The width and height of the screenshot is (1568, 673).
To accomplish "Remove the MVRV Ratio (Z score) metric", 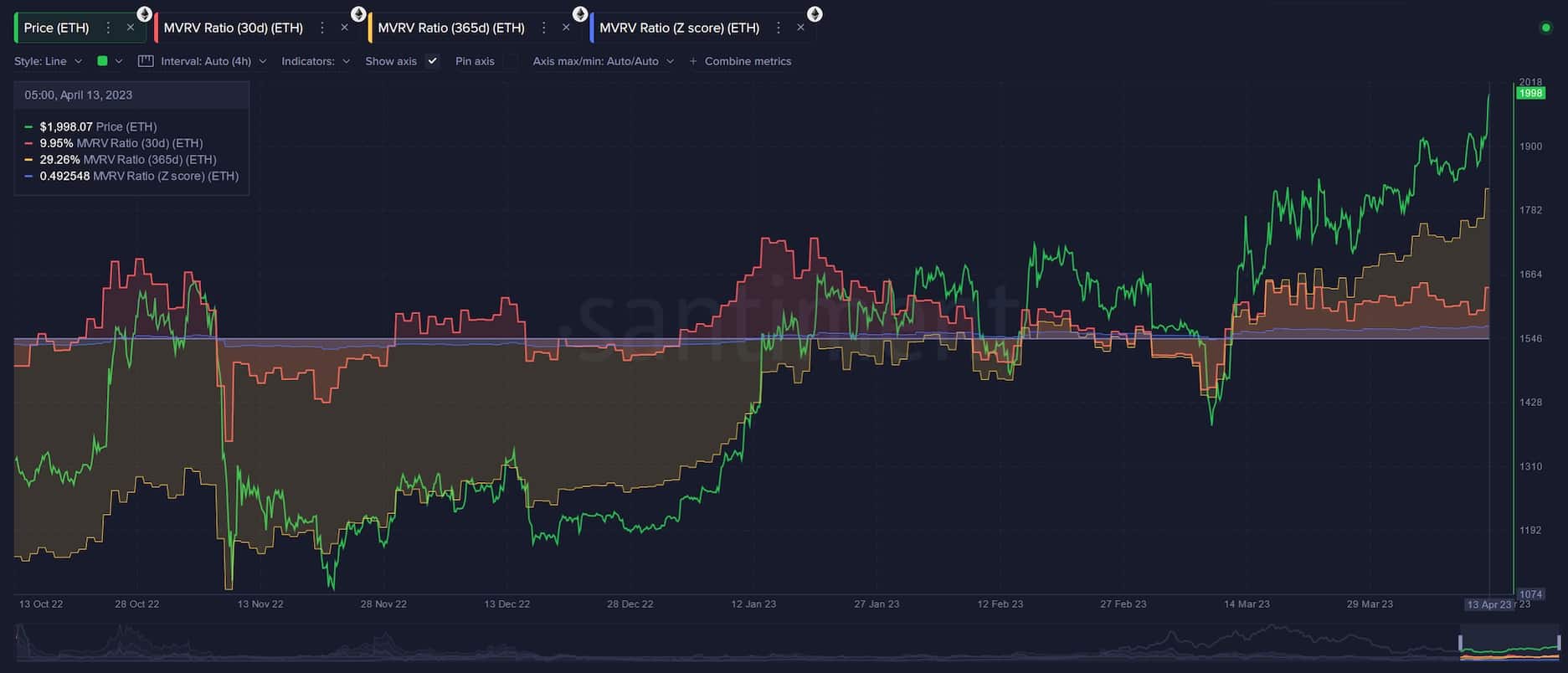I will point(800,28).
